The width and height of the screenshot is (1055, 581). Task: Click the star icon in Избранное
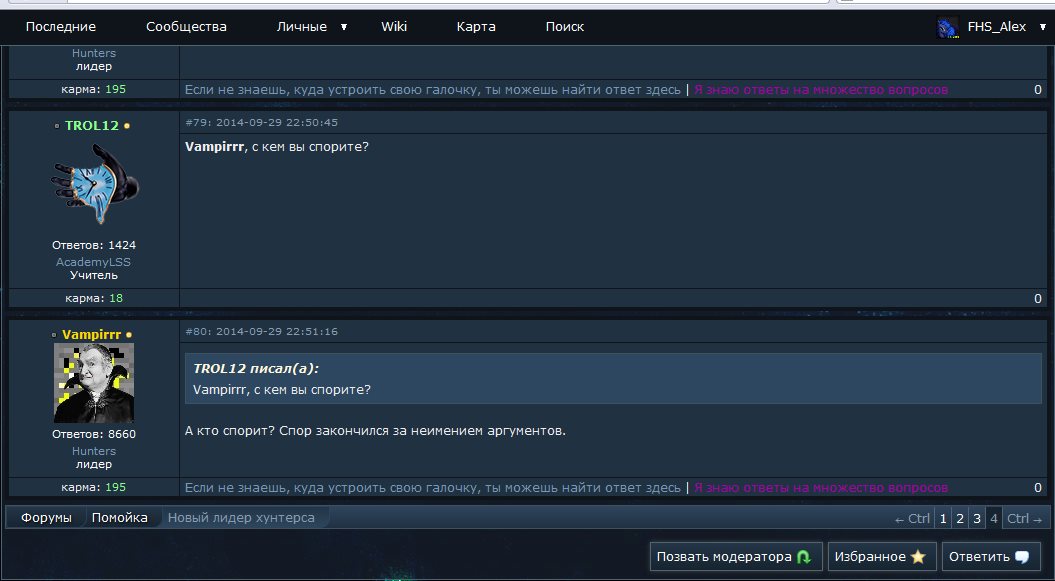point(918,557)
